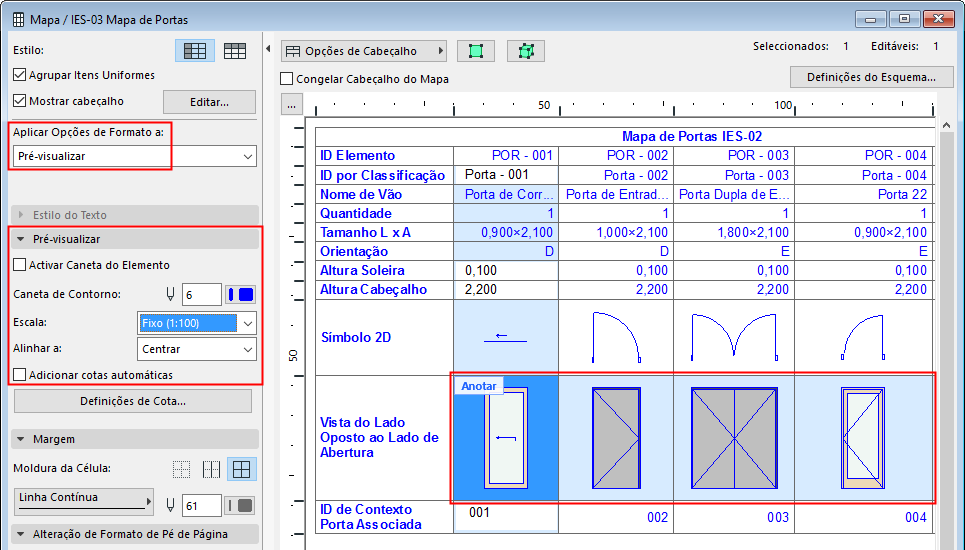Image resolution: width=965 pixels, height=550 pixels.
Task: Check Adicionar cotas automáticas
Action: [20, 375]
